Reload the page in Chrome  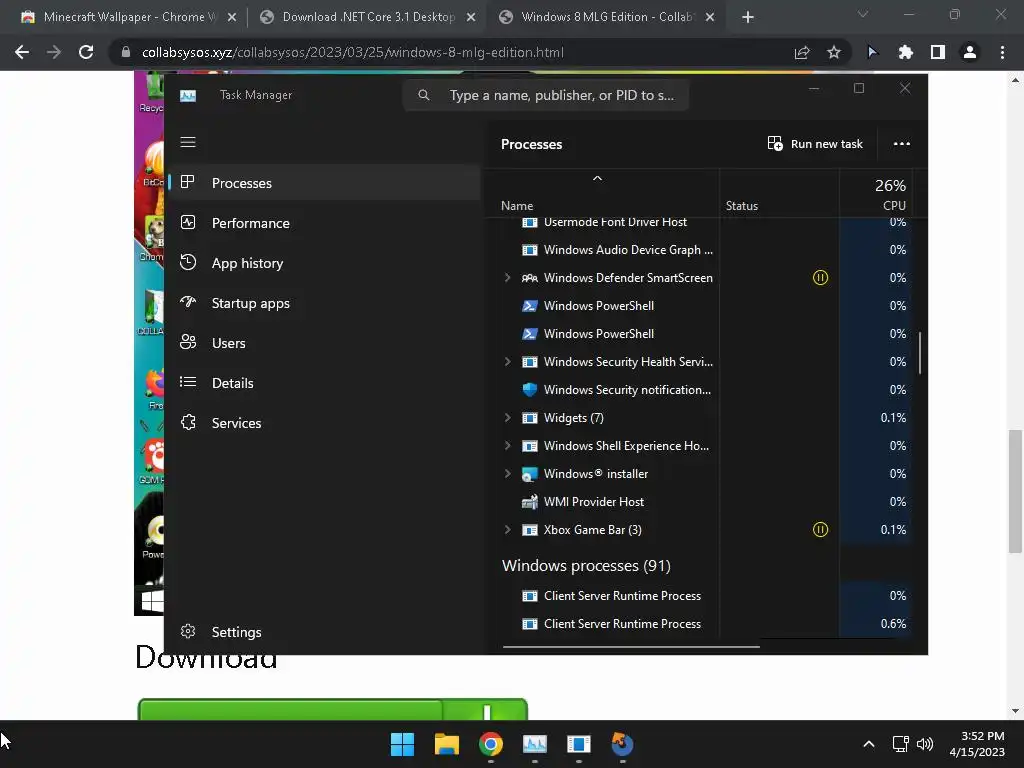click(x=86, y=52)
